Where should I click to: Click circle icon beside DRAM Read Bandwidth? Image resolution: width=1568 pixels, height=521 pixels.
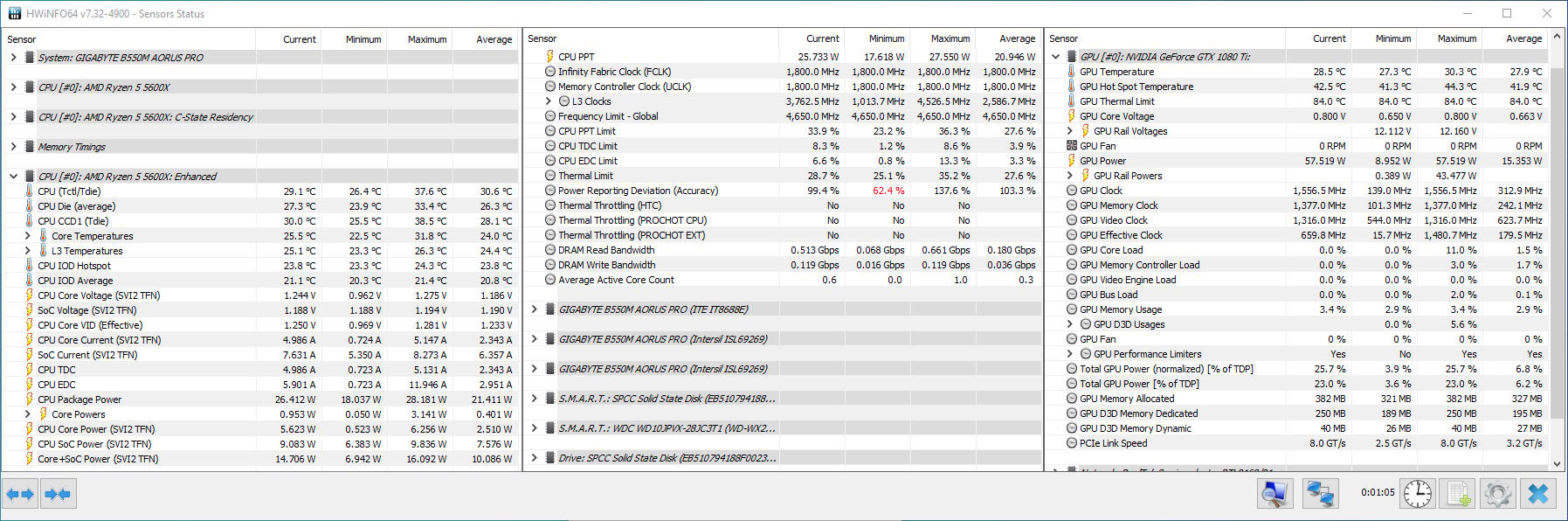click(550, 250)
